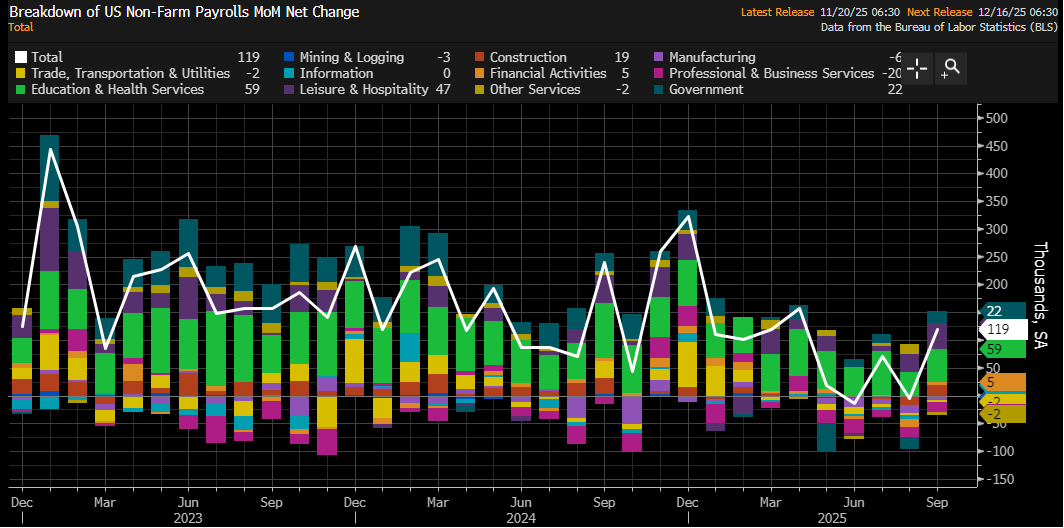The image size is (1064, 528).
Task: Select Professional & Business Services legend entry
Action: [772, 74]
